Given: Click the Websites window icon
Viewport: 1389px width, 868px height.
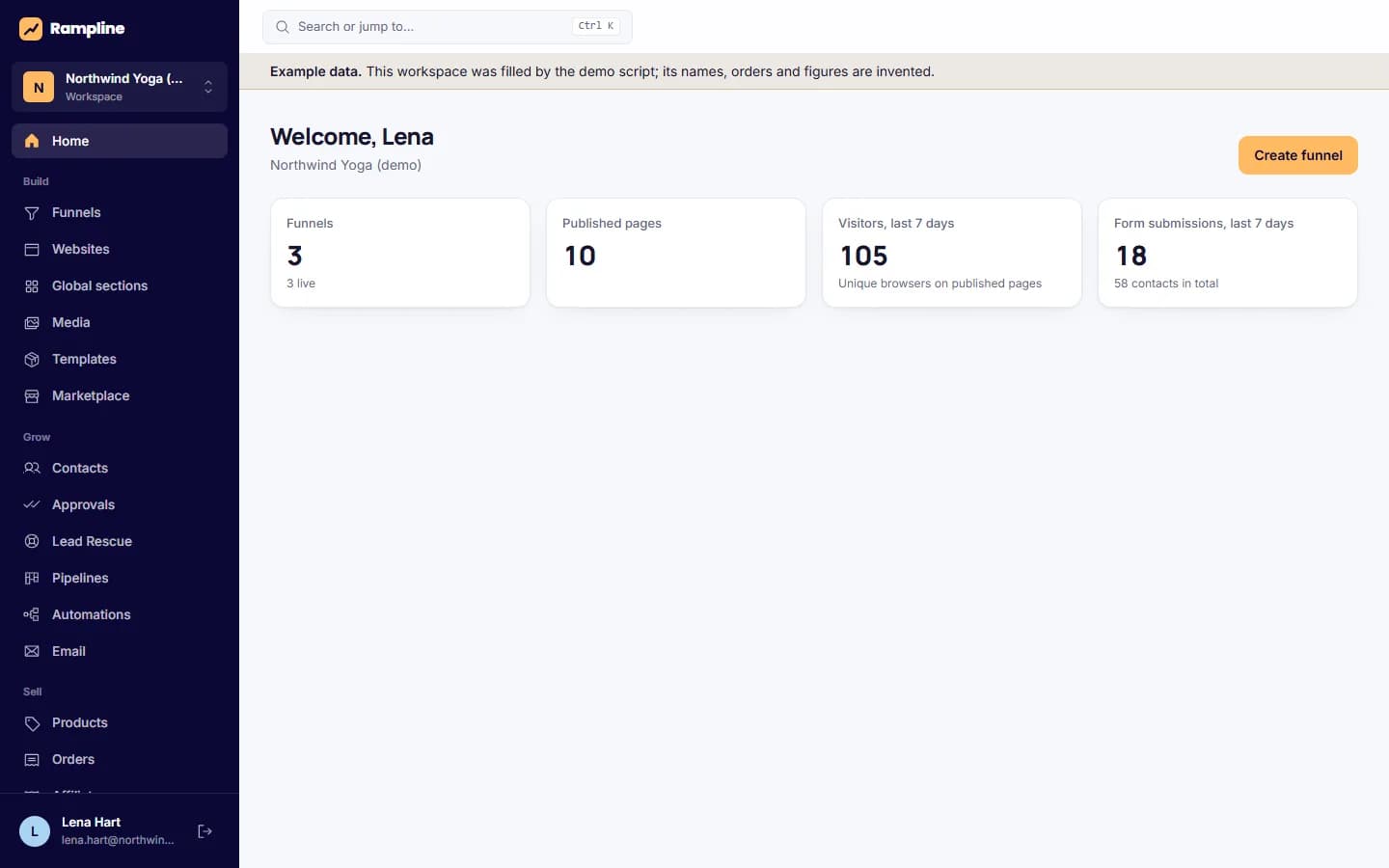Looking at the screenshot, I should pos(32,249).
